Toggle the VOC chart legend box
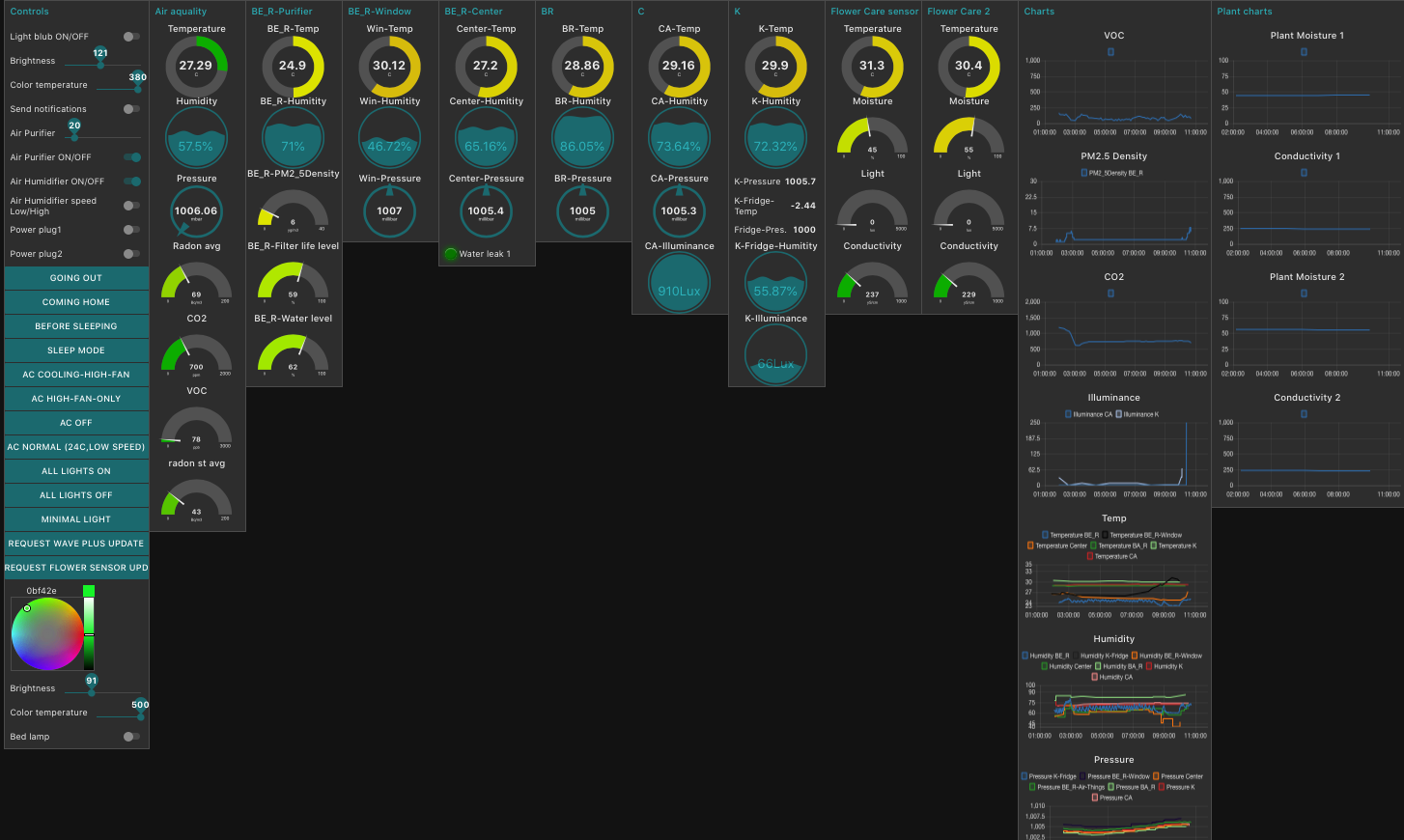1404x840 pixels. click(x=1110, y=52)
